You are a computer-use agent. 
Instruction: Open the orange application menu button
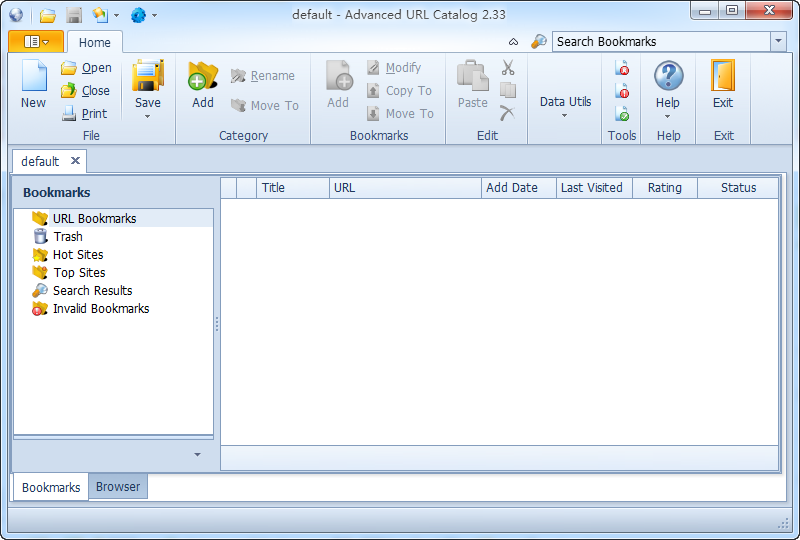click(x=36, y=41)
